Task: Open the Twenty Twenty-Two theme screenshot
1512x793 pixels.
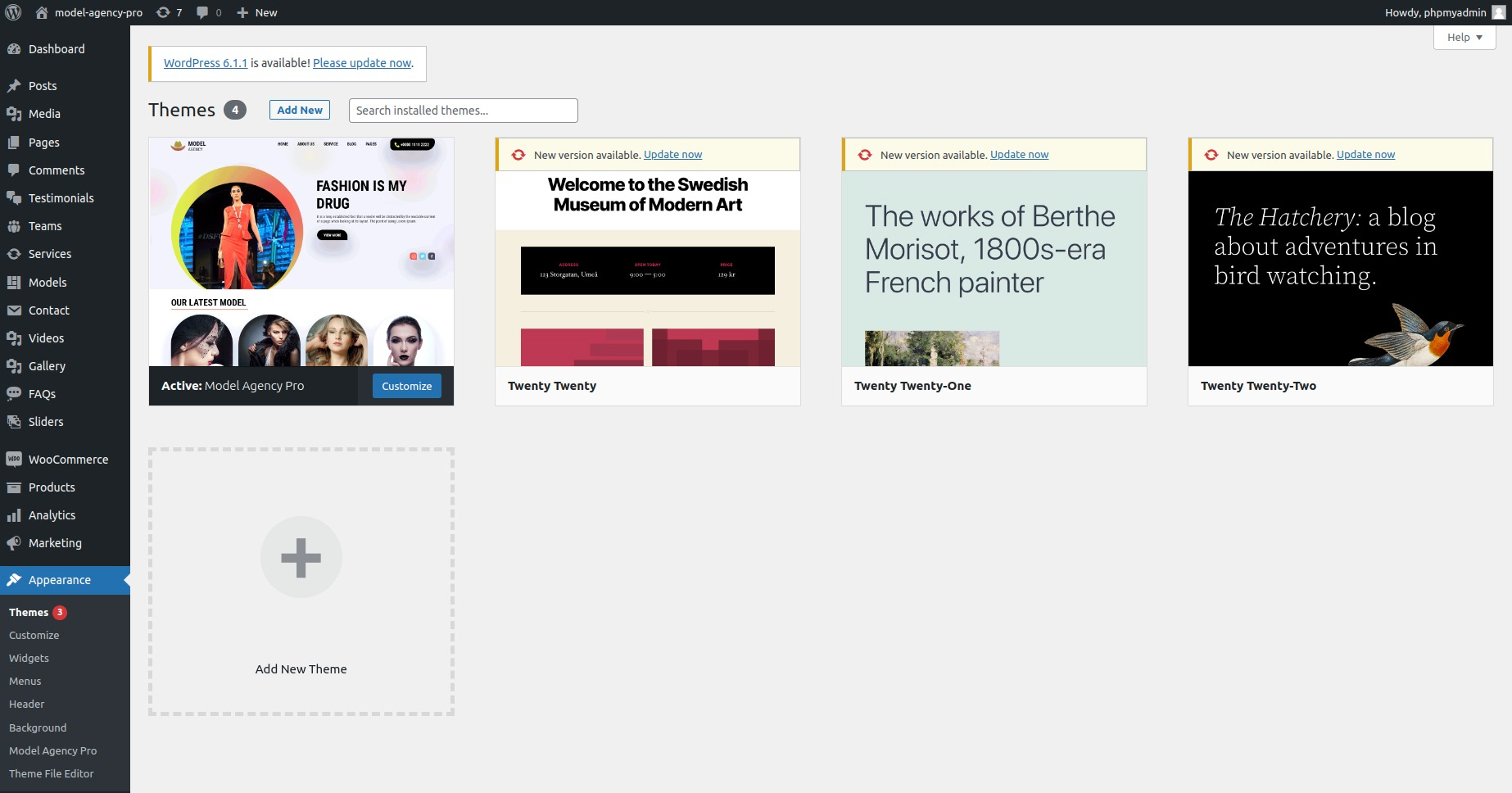Action: coord(1341,269)
